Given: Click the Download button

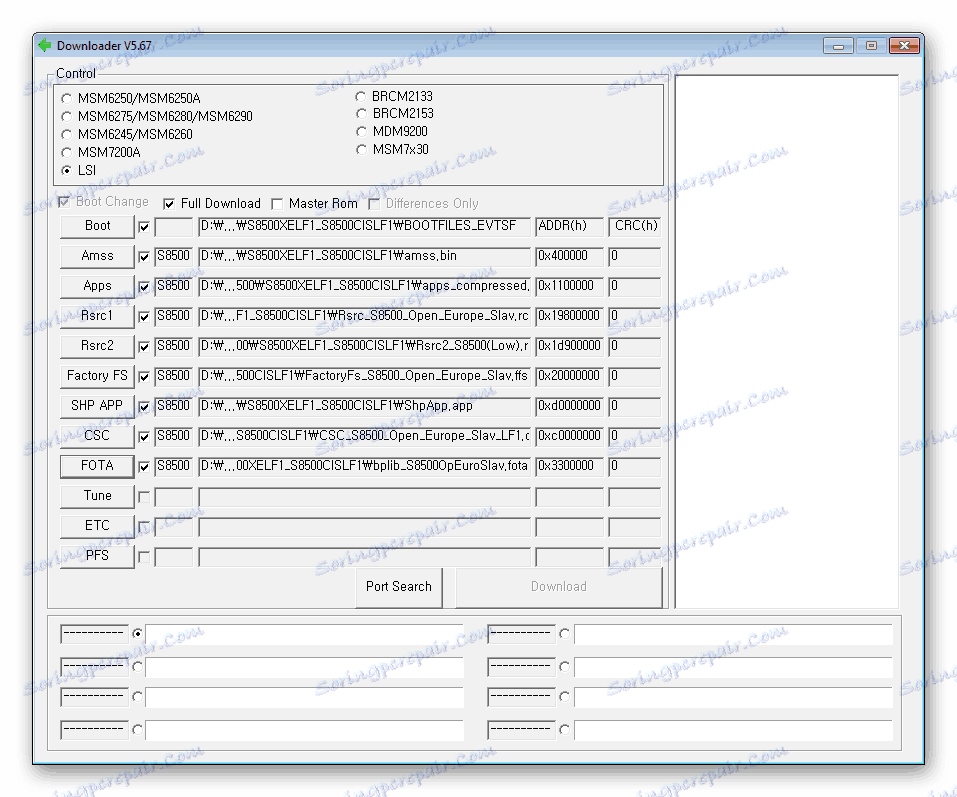Looking at the screenshot, I should [x=558, y=587].
